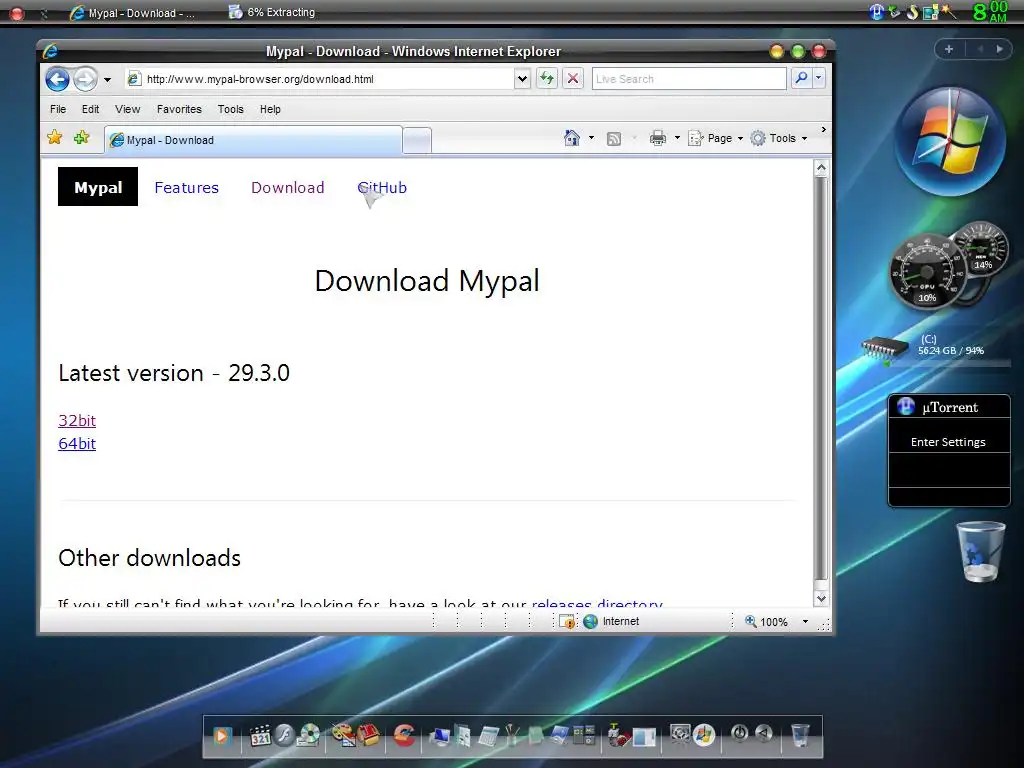Image resolution: width=1024 pixels, height=768 pixels.
Task: Click the scrollbar up arrow
Action: 821,168
